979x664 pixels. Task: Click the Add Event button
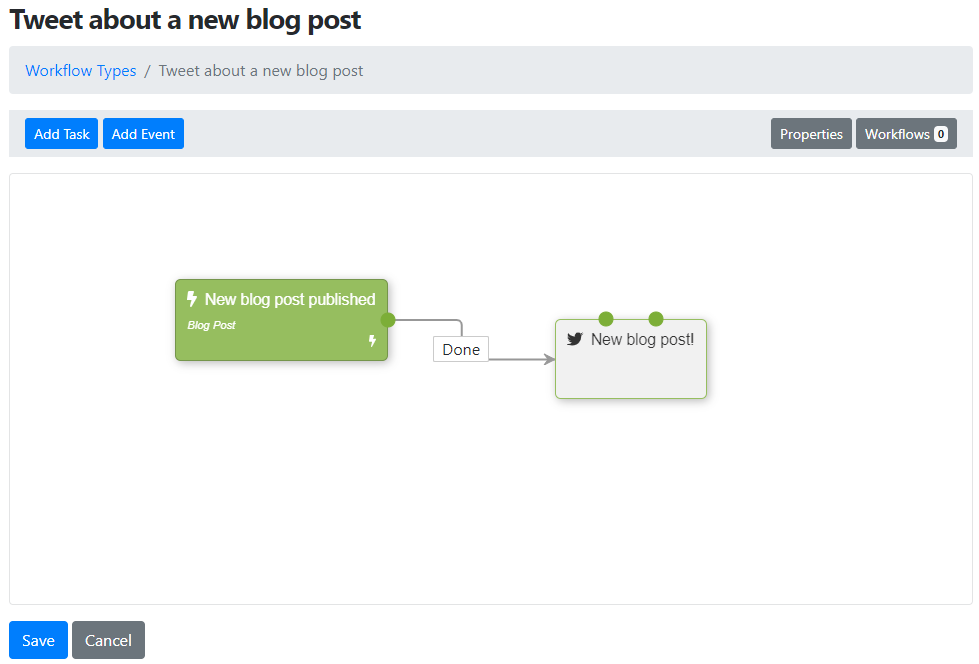pos(143,134)
